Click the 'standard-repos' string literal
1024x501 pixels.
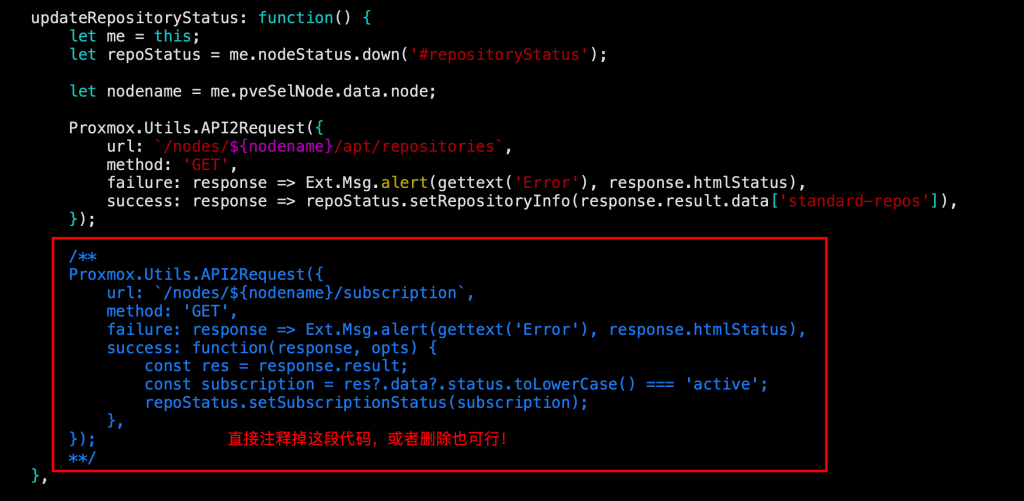coord(861,201)
